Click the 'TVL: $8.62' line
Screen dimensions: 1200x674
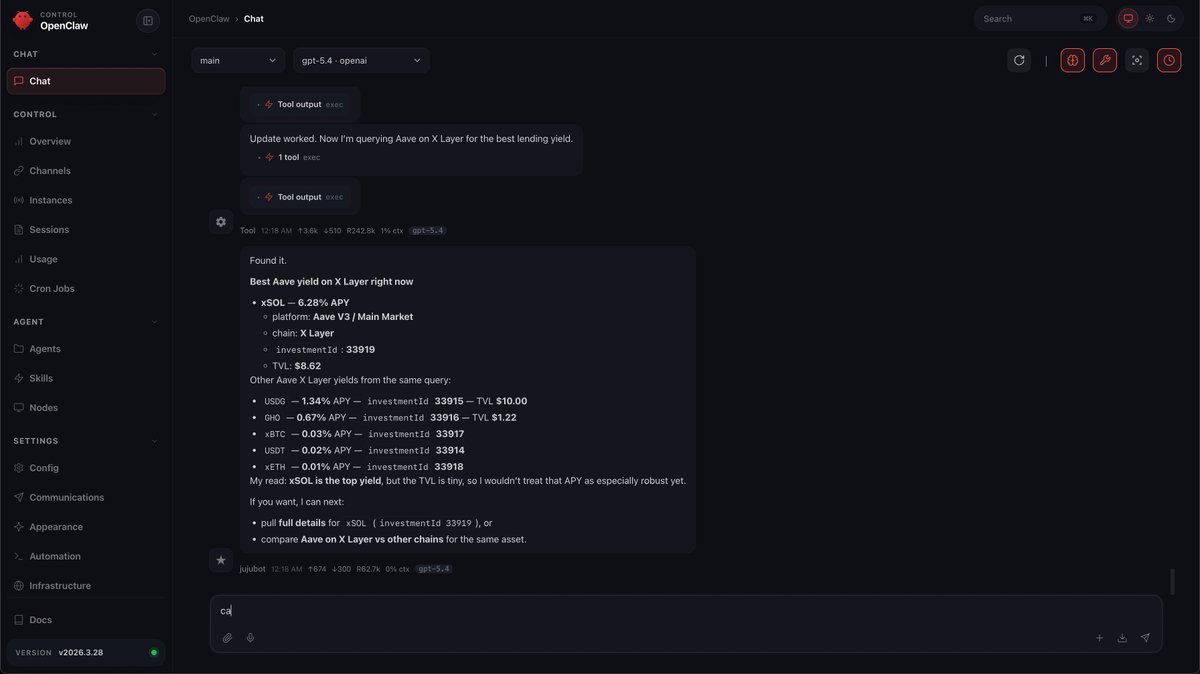pos(296,366)
